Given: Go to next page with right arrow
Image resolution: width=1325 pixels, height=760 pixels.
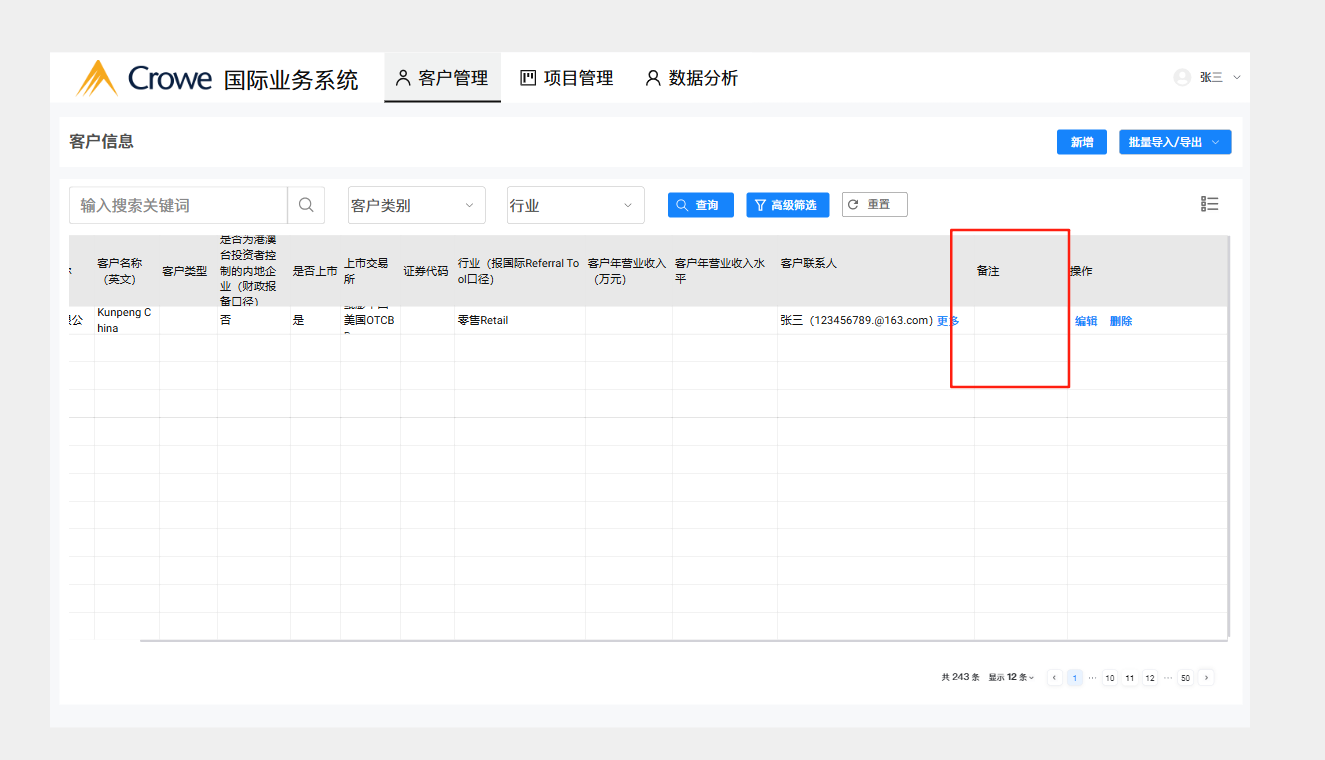Looking at the screenshot, I should [x=1206, y=677].
